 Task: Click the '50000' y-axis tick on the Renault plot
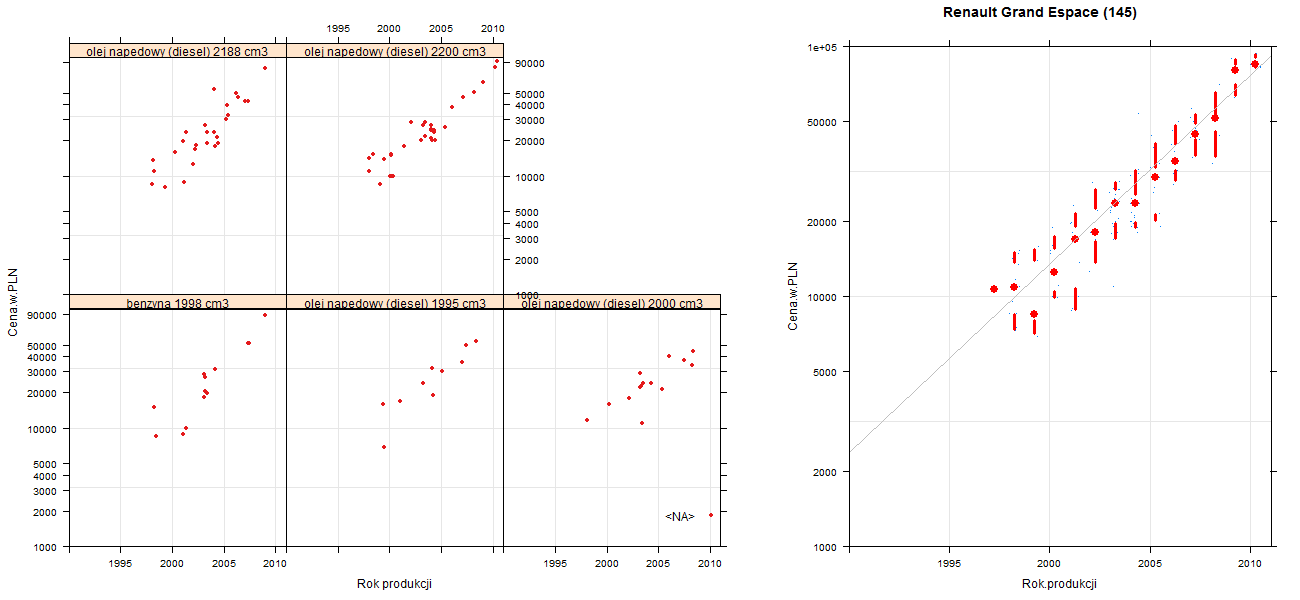tap(824, 122)
